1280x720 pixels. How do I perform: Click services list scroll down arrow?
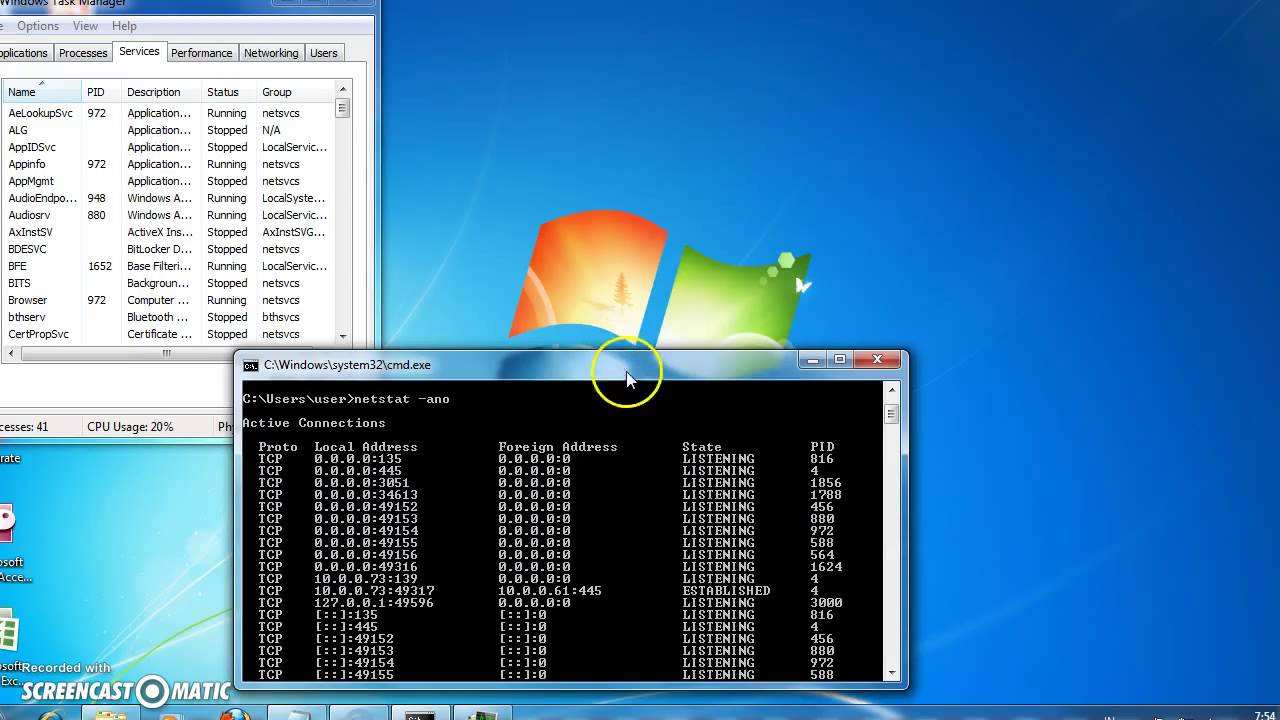343,337
